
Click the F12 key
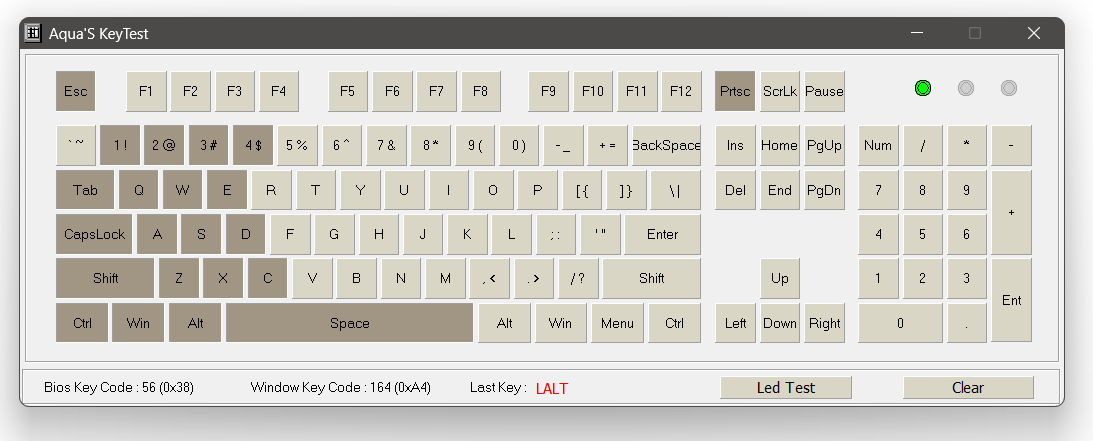pos(681,91)
